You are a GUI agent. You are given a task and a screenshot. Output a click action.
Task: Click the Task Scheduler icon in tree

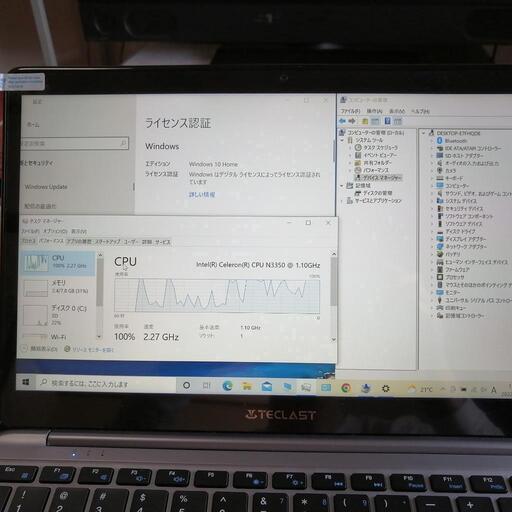[x=358, y=147]
